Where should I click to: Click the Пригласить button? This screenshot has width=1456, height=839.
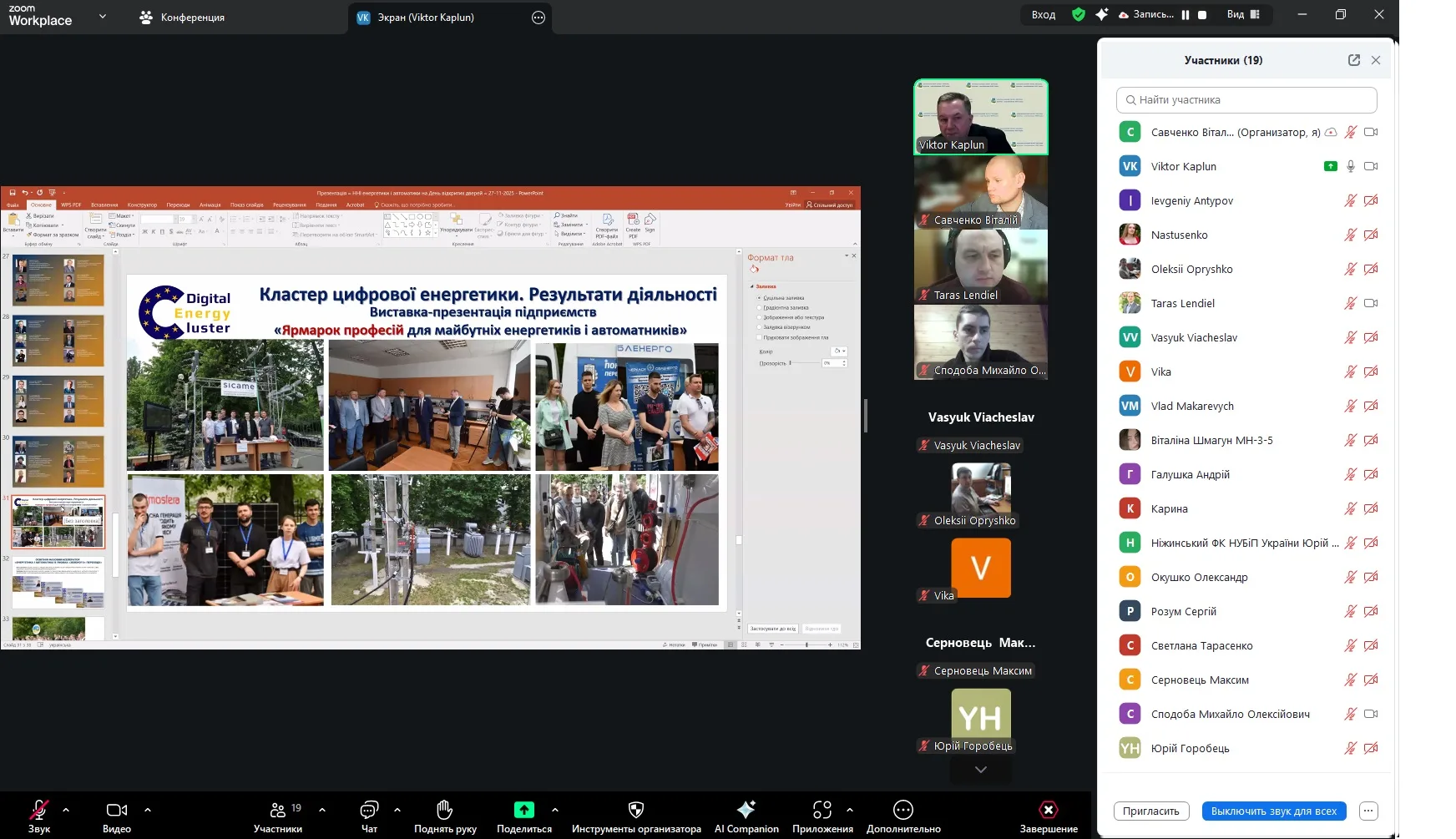1150,811
